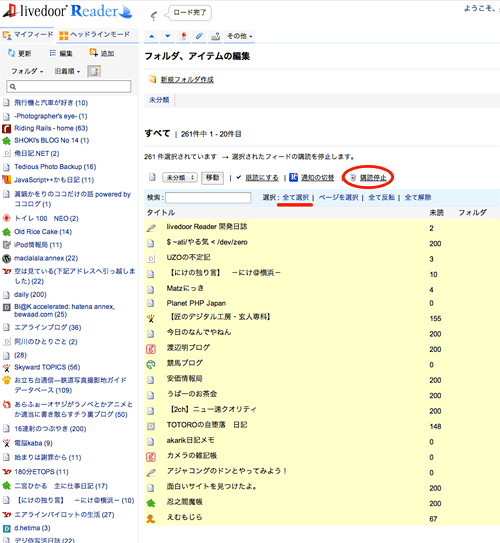Select the Matzにっき row
Viewport: 500px width, 543px height.
pyautogui.click(x=322, y=288)
